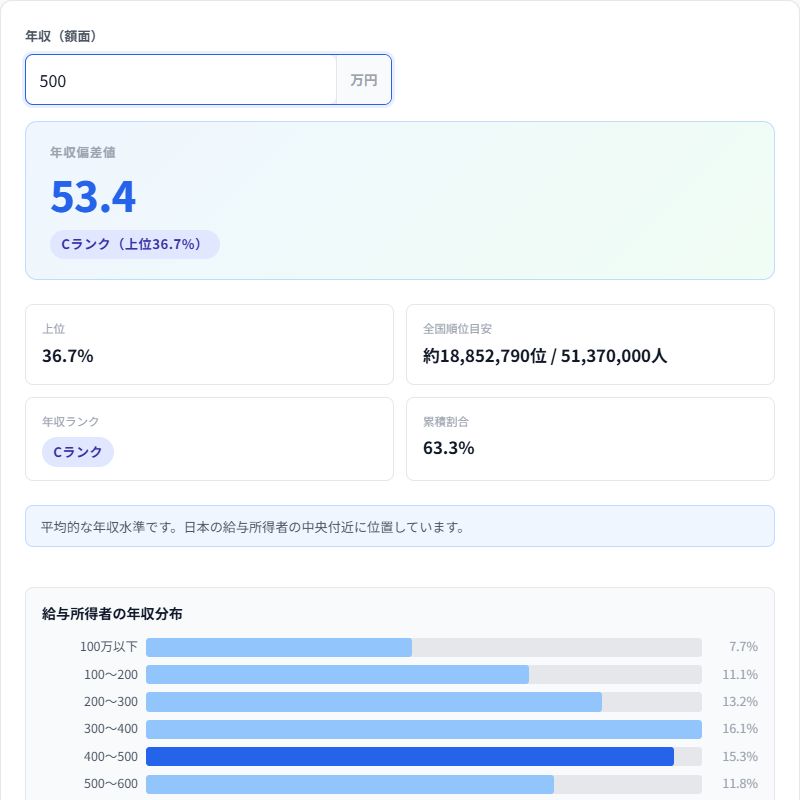Click the 16.1% percentage value
This screenshot has width=800, height=800.
(740, 729)
